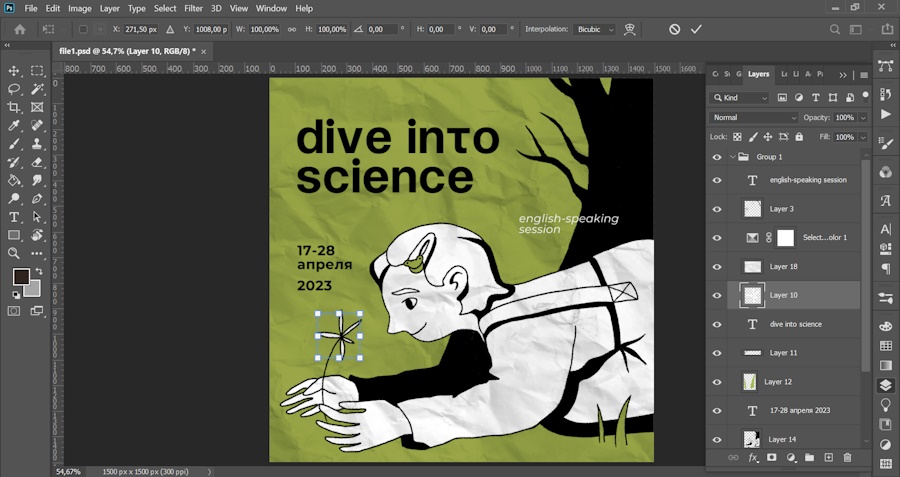Choose the Zoom tool in the toolbar
Screen dimensions: 900x477
[14, 253]
